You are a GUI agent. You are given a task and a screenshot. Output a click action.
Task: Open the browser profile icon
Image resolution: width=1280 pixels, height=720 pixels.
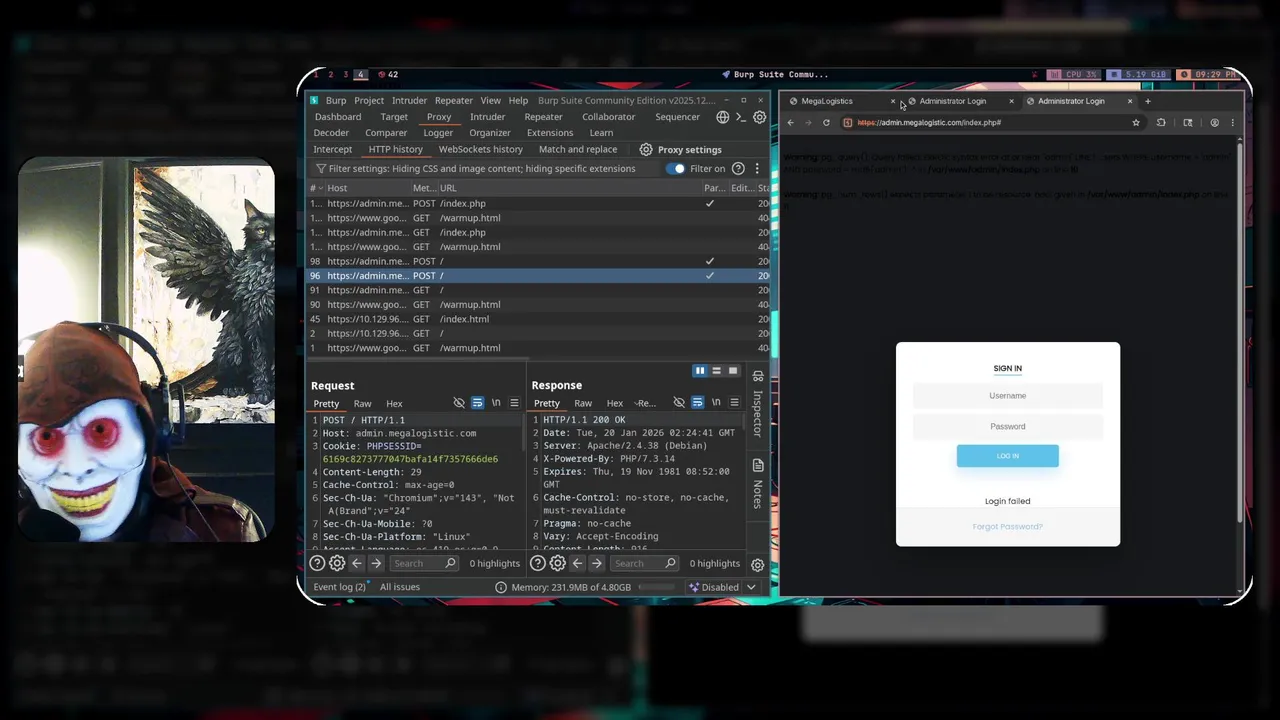click(1215, 123)
